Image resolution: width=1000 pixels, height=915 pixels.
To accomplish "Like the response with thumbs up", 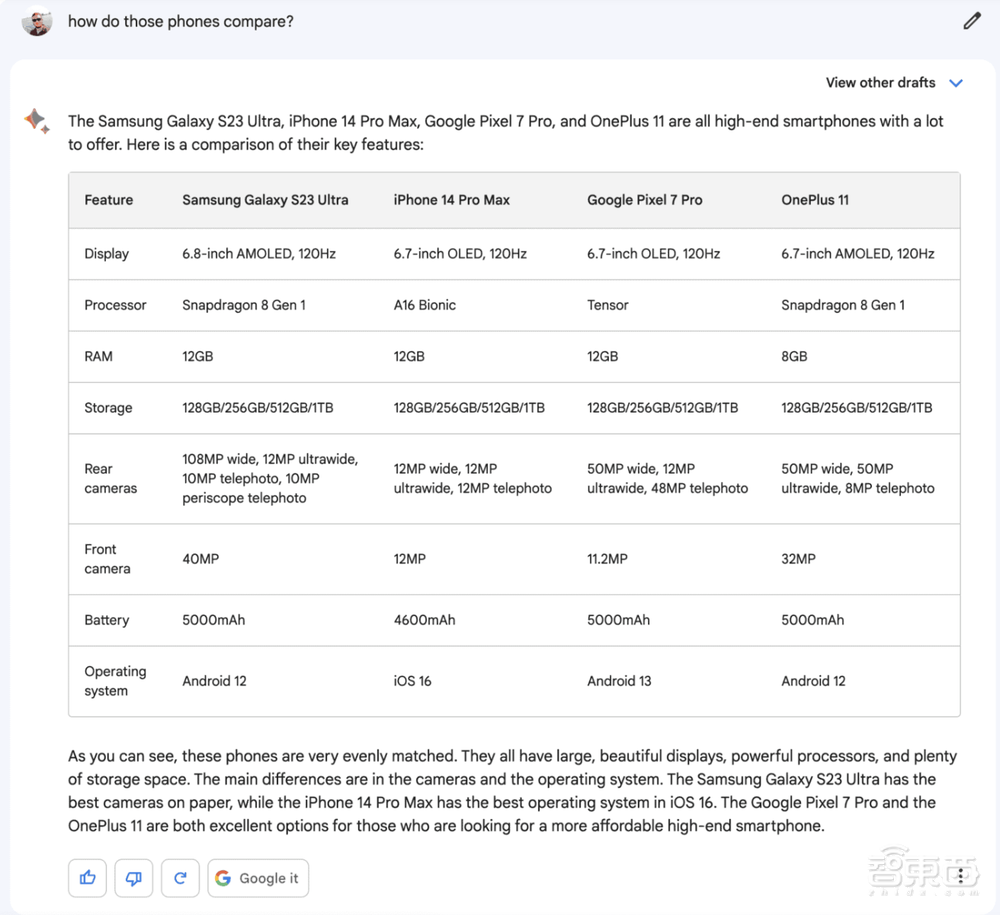I will pyautogui.click(x=88, y=878).
